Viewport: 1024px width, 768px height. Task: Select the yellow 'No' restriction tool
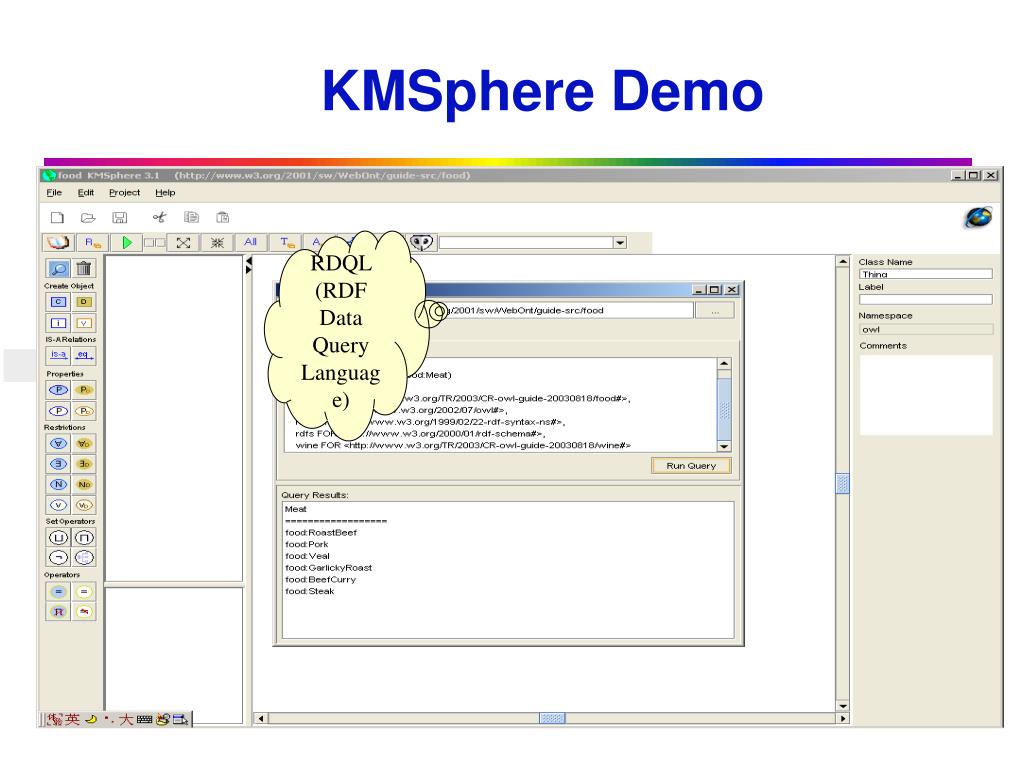coord(84,484)
